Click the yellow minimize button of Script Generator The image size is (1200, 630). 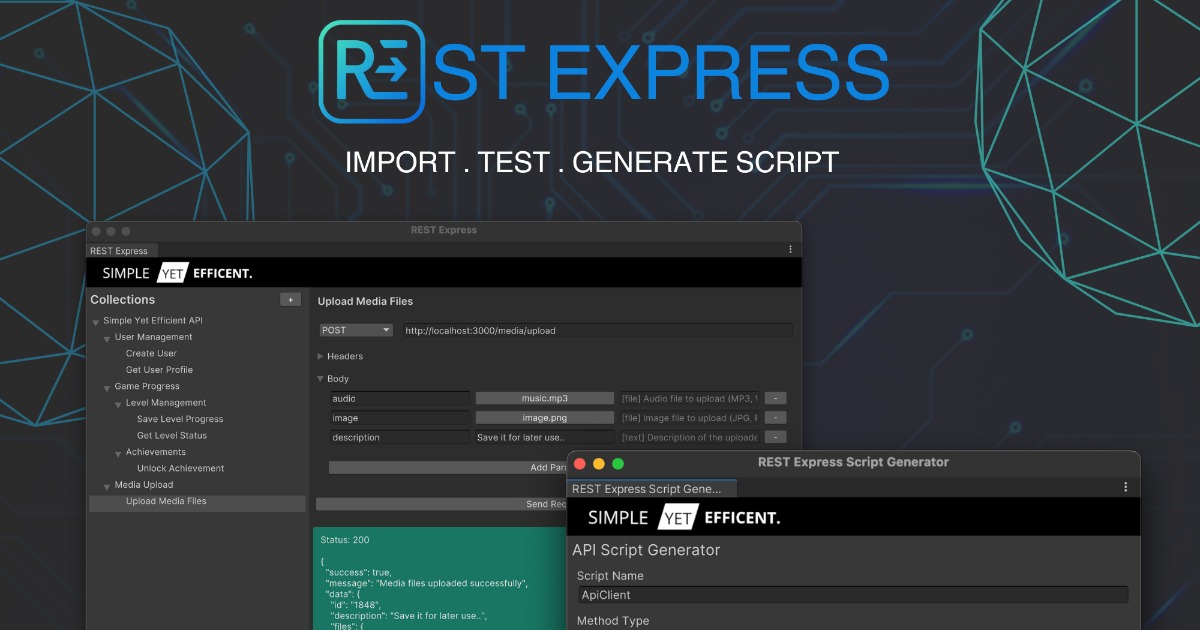(599, 463)
